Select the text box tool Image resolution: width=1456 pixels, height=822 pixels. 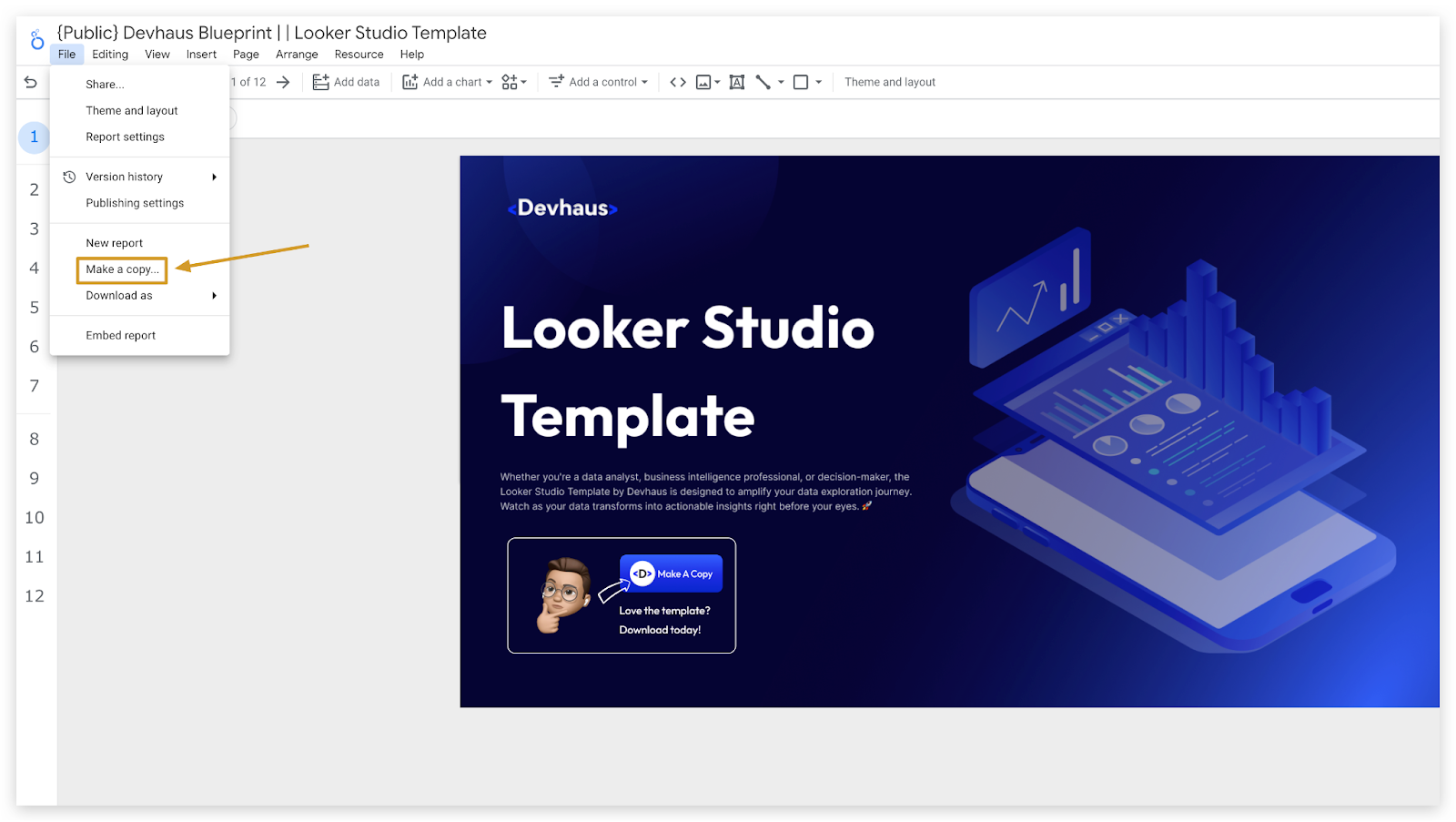737,82
